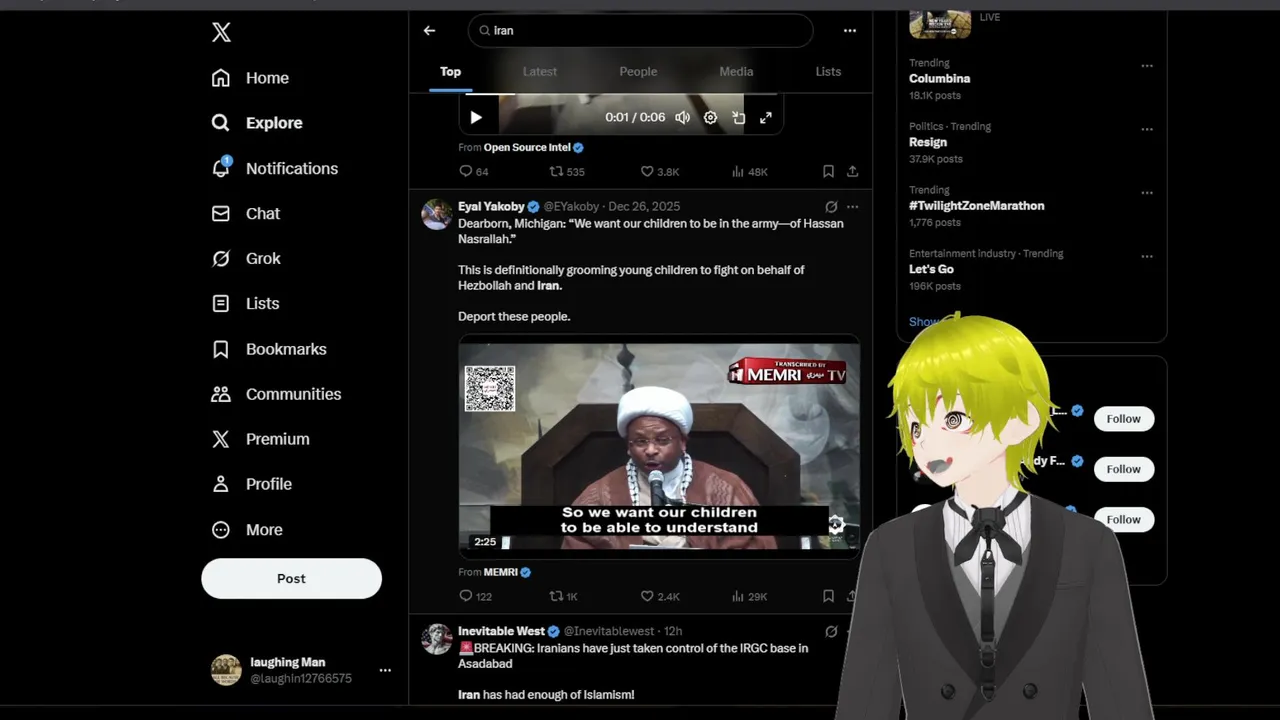Viewport: 1280px width, 720px height.
Task: Go back with the left arrow
Action: tap(429, 31)
